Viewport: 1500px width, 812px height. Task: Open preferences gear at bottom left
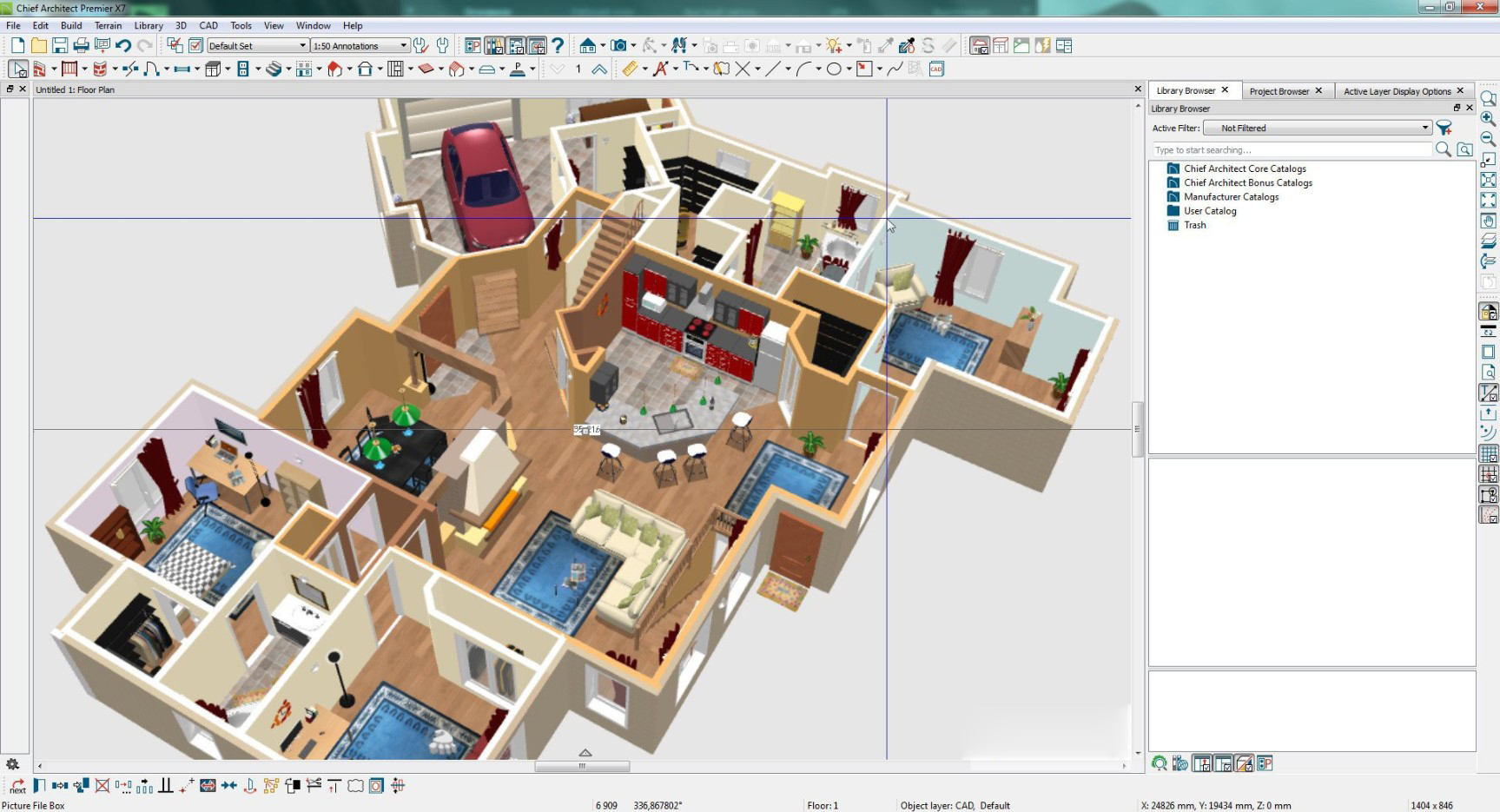pyautogui.click(x=12, y=764)
